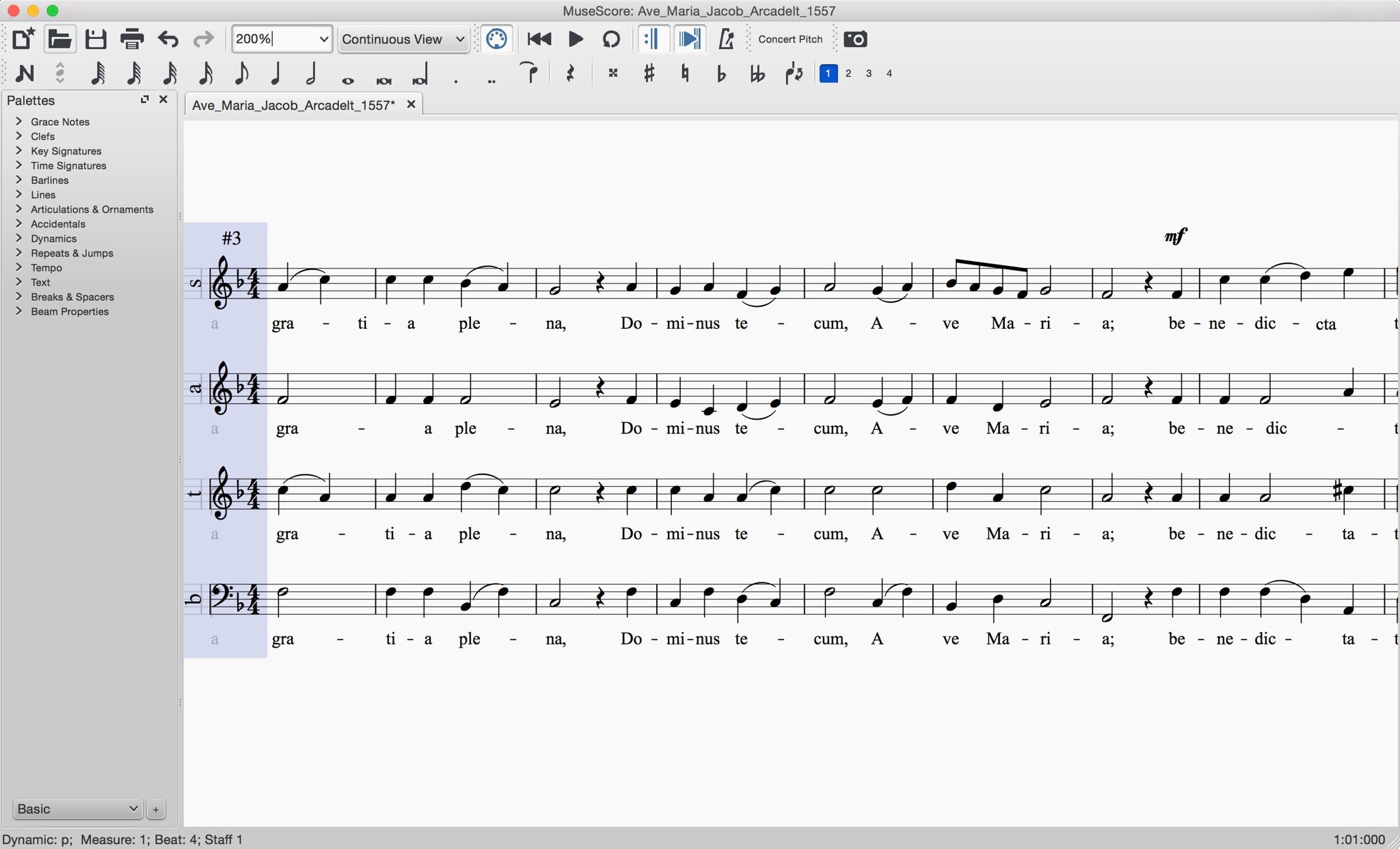Start score playback
This screenshot has width=1400, height=849.
(575, 39)
